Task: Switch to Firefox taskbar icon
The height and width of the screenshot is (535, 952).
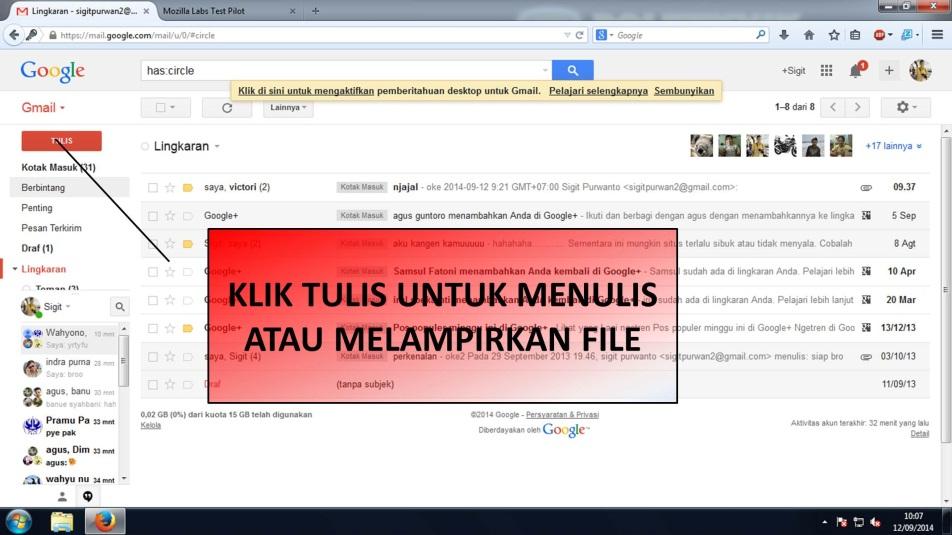Action: [104, 522]
